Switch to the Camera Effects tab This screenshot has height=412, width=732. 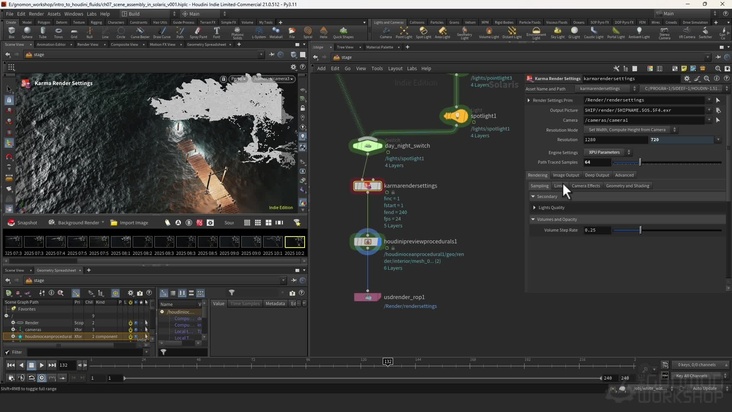[x=585, y=186]
